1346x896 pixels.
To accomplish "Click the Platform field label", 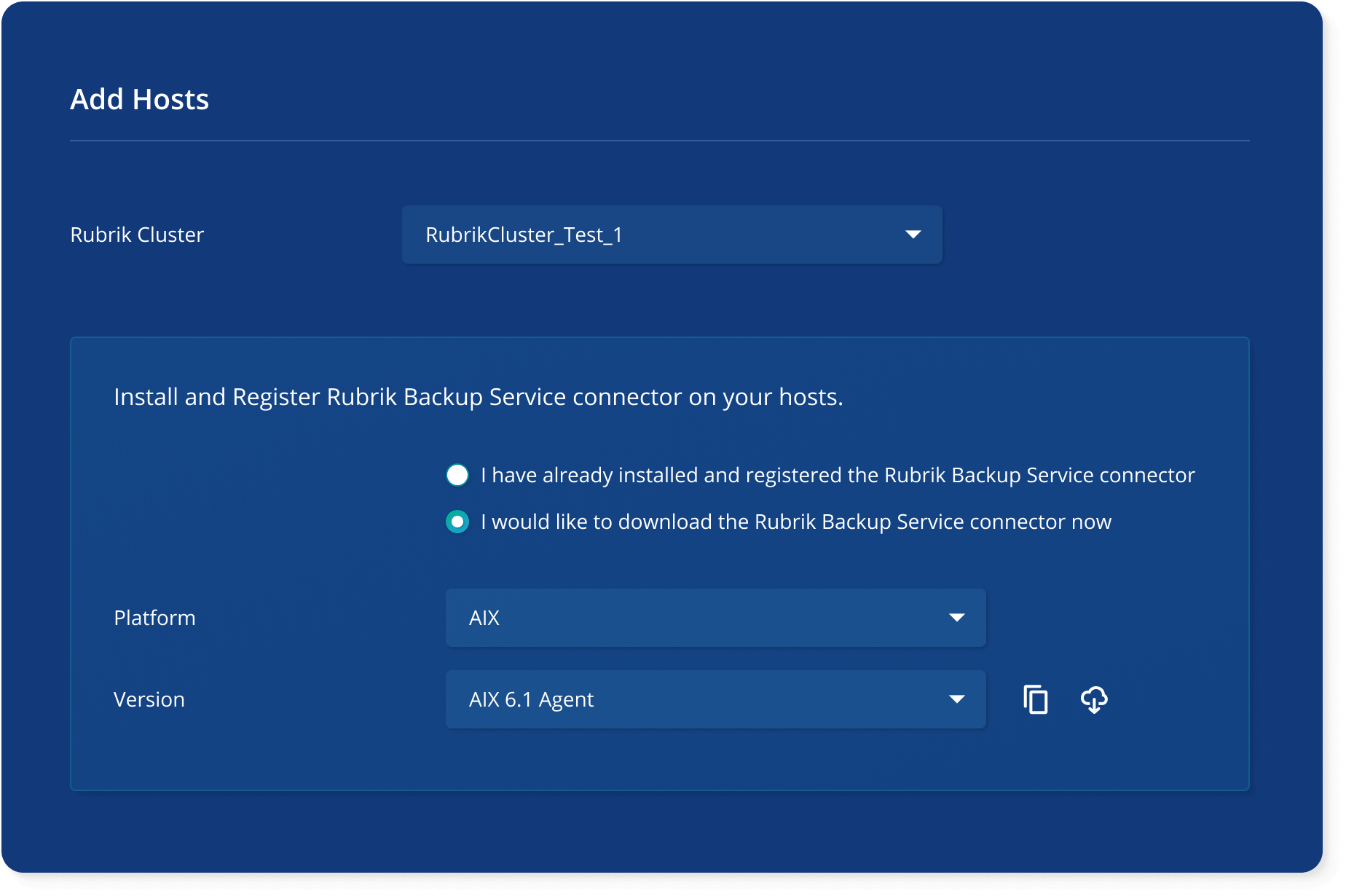I will [x=154, y=618].
